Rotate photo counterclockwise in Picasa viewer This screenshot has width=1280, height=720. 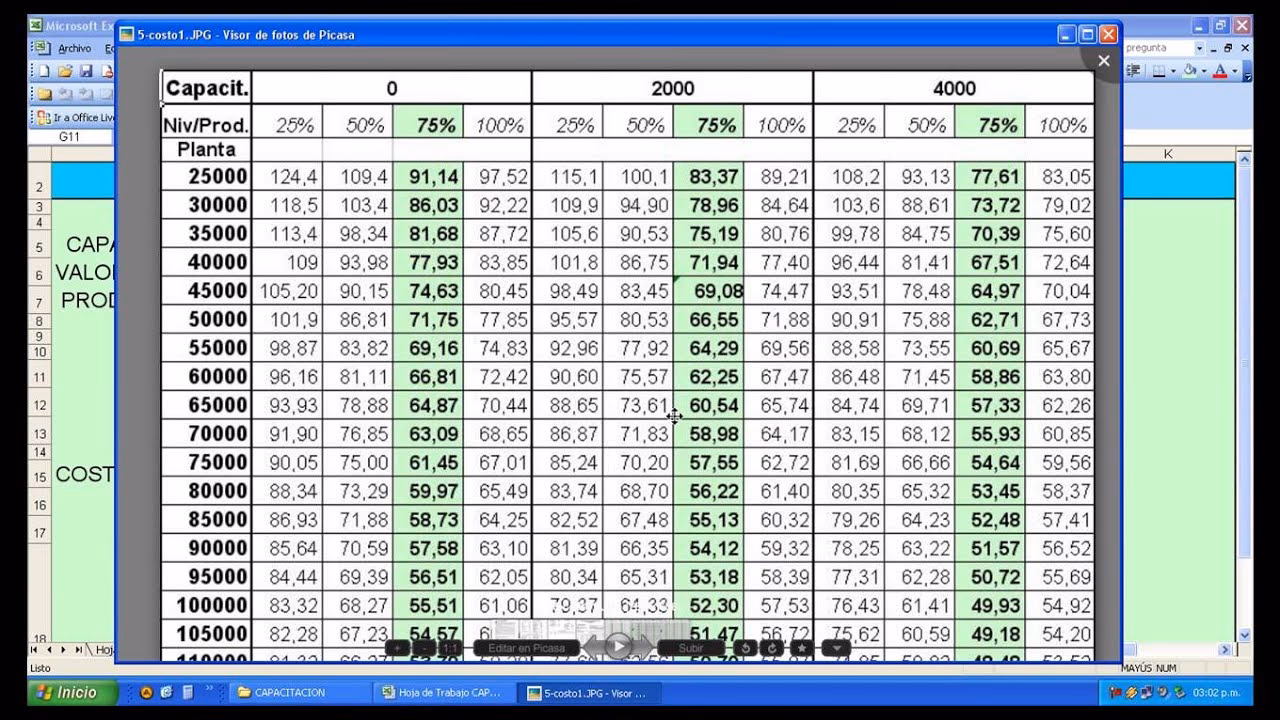tap(744, 648)
